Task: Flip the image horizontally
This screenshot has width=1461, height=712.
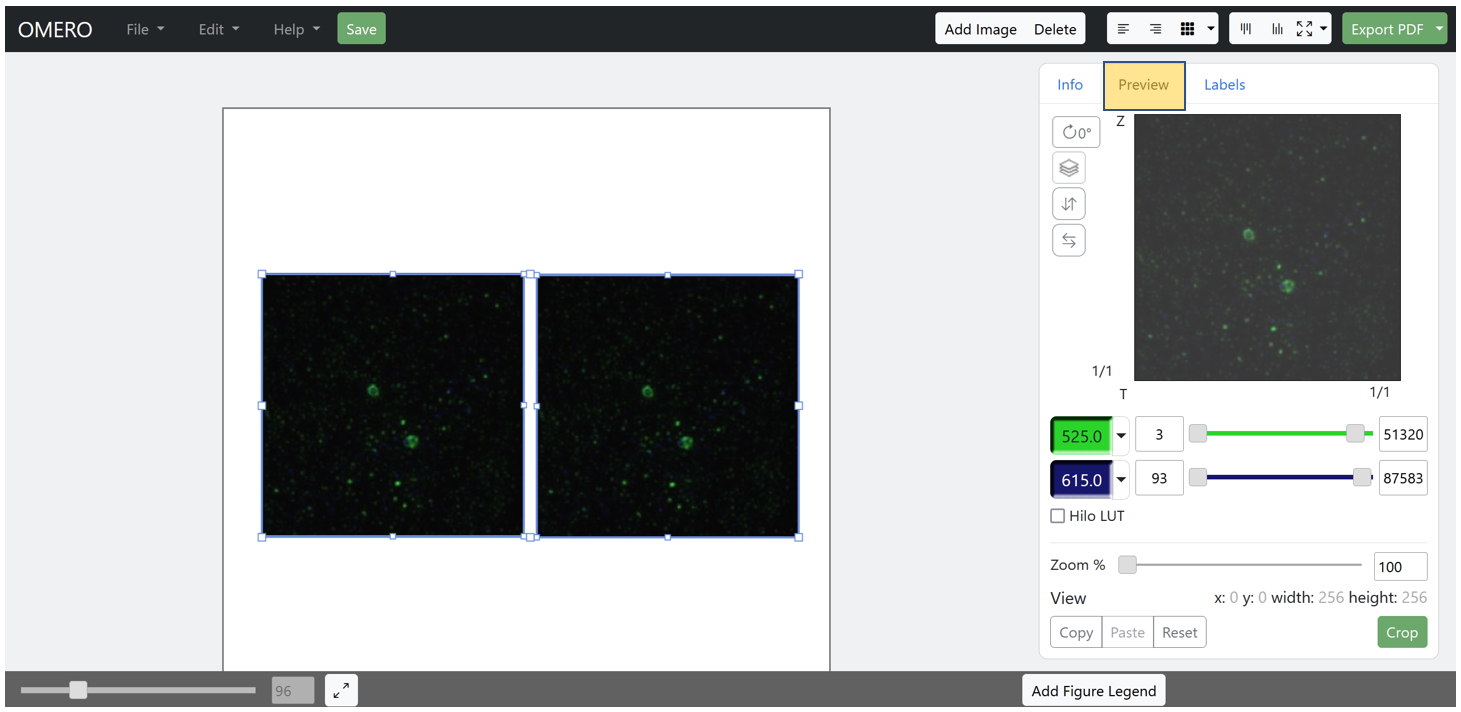Action: click(1069, 240)
